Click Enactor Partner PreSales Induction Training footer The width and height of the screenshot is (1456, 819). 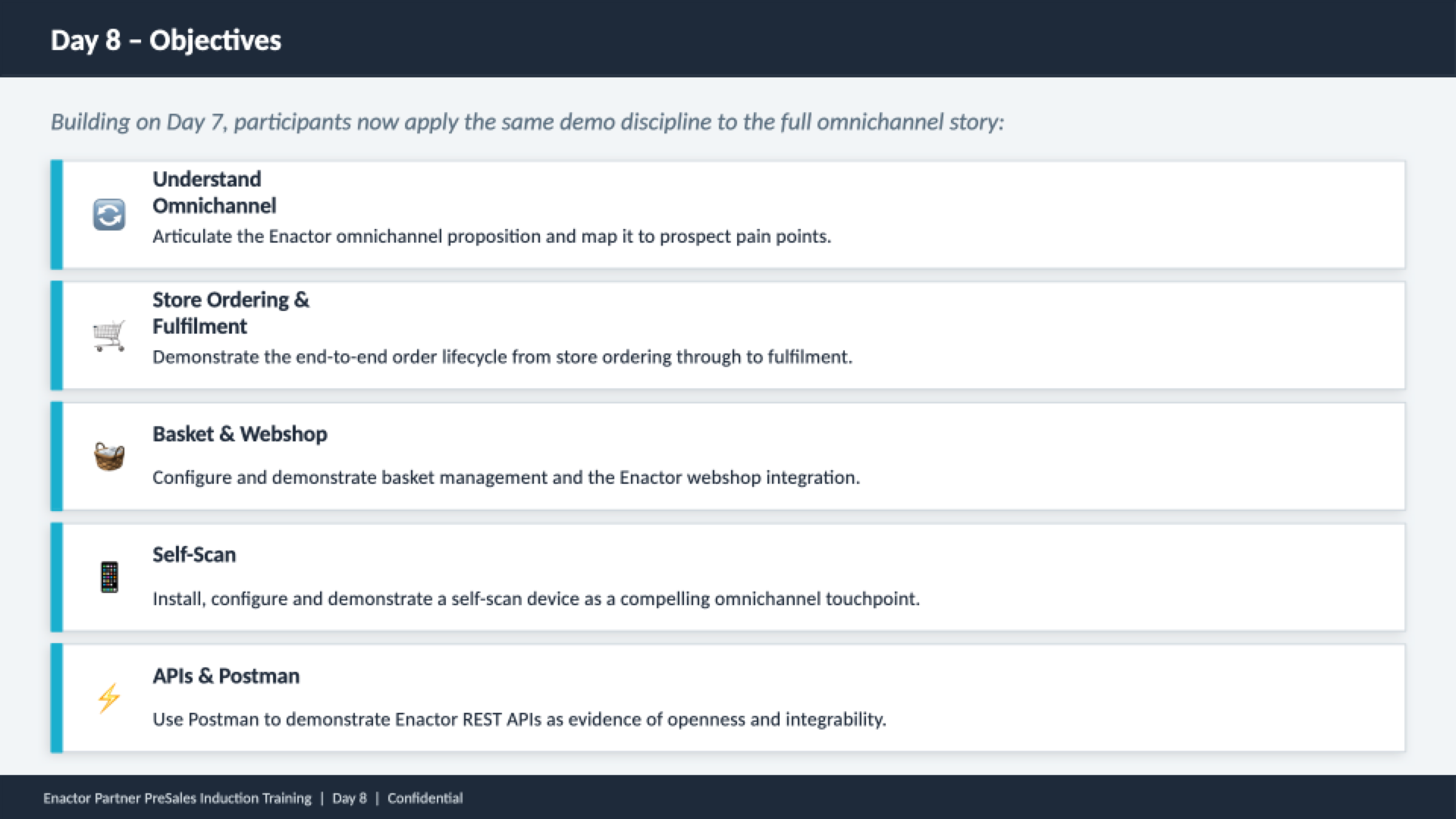click(177, 798)
